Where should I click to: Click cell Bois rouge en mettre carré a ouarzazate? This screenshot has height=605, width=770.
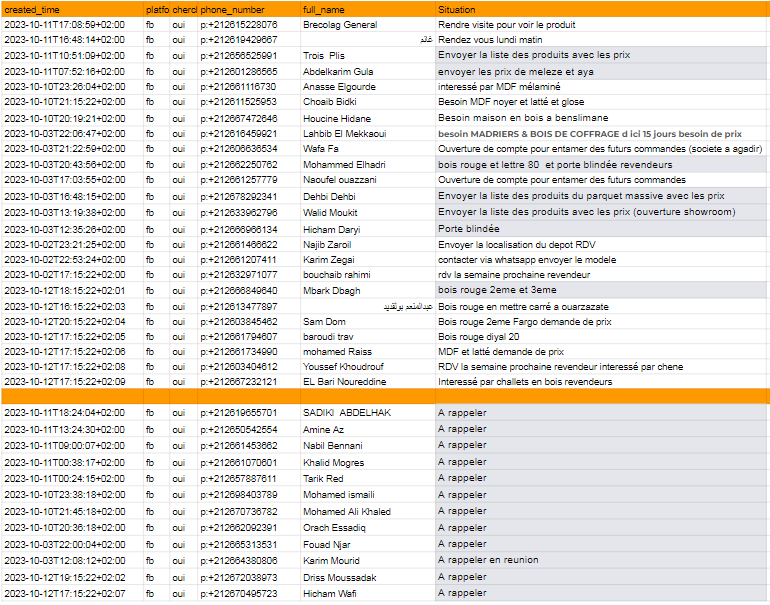(x=602, y=307)
